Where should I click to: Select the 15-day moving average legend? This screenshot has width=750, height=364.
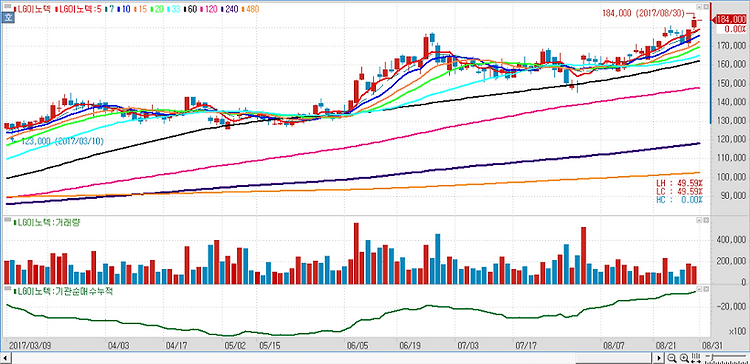click(141, 9)
